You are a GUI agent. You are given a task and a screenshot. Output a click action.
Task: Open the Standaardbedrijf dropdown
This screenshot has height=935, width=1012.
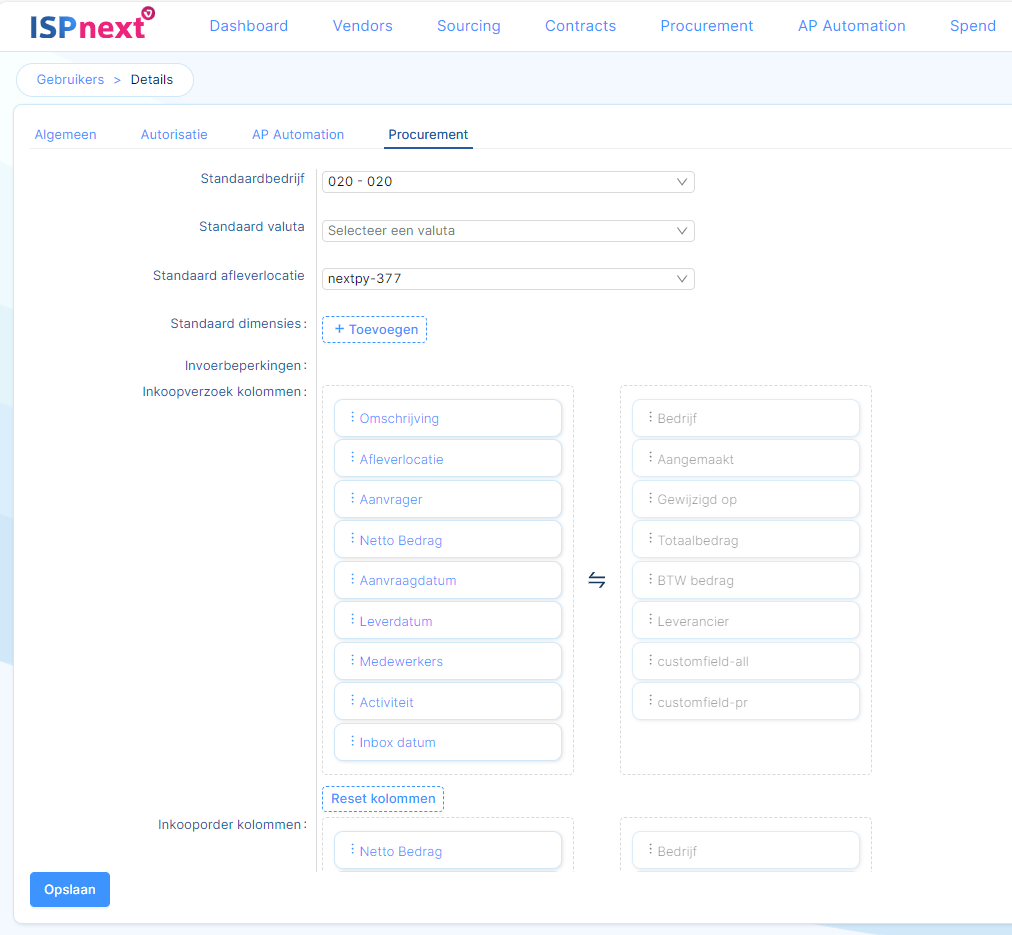coord(508,182)
